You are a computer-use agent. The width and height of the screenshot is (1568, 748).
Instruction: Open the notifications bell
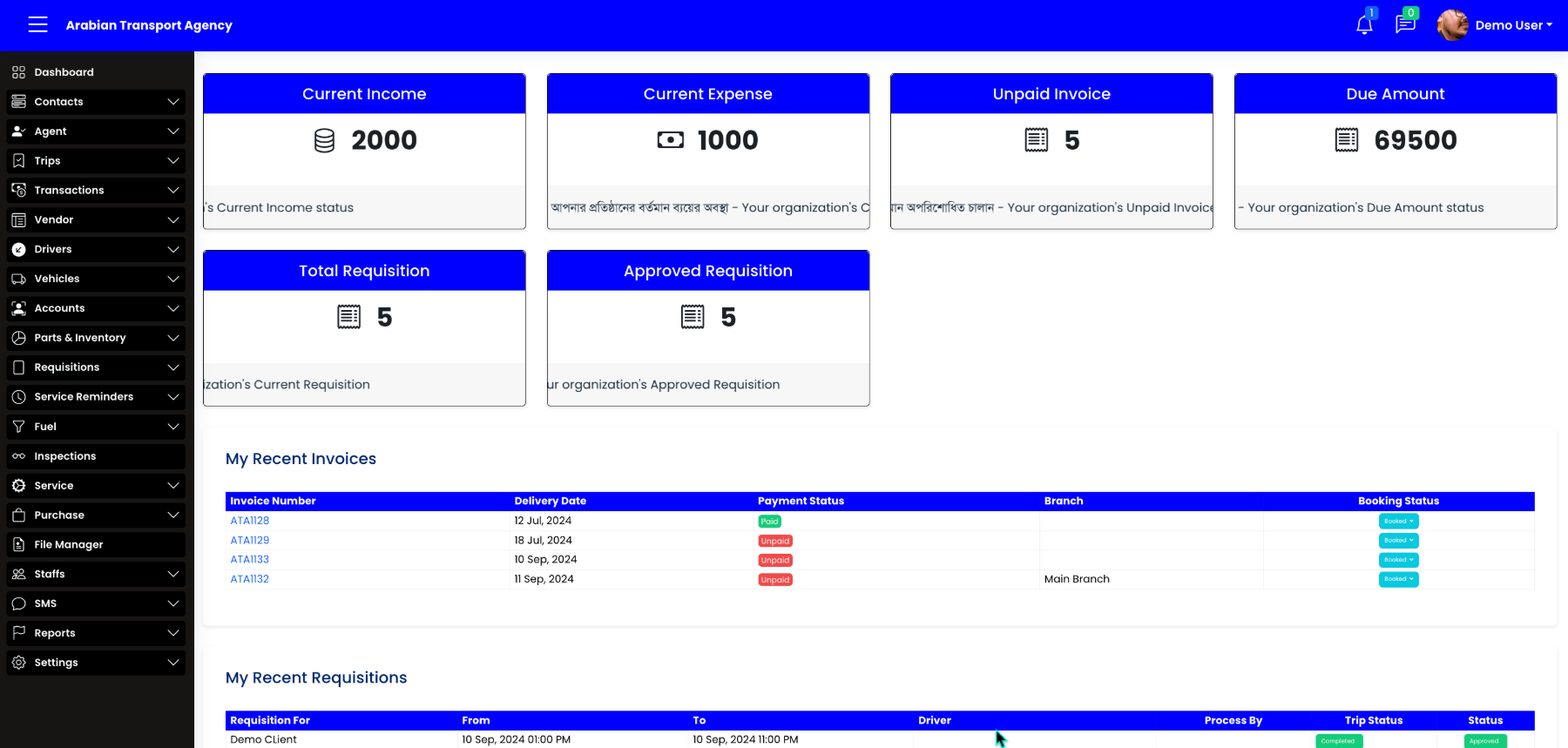(1364, 24)
